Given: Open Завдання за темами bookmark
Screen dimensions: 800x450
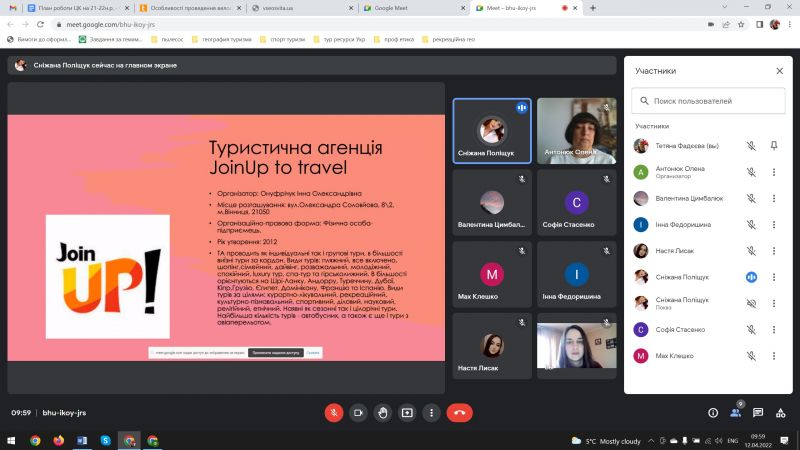Looking at the screenshot, I should coord(111,39).
